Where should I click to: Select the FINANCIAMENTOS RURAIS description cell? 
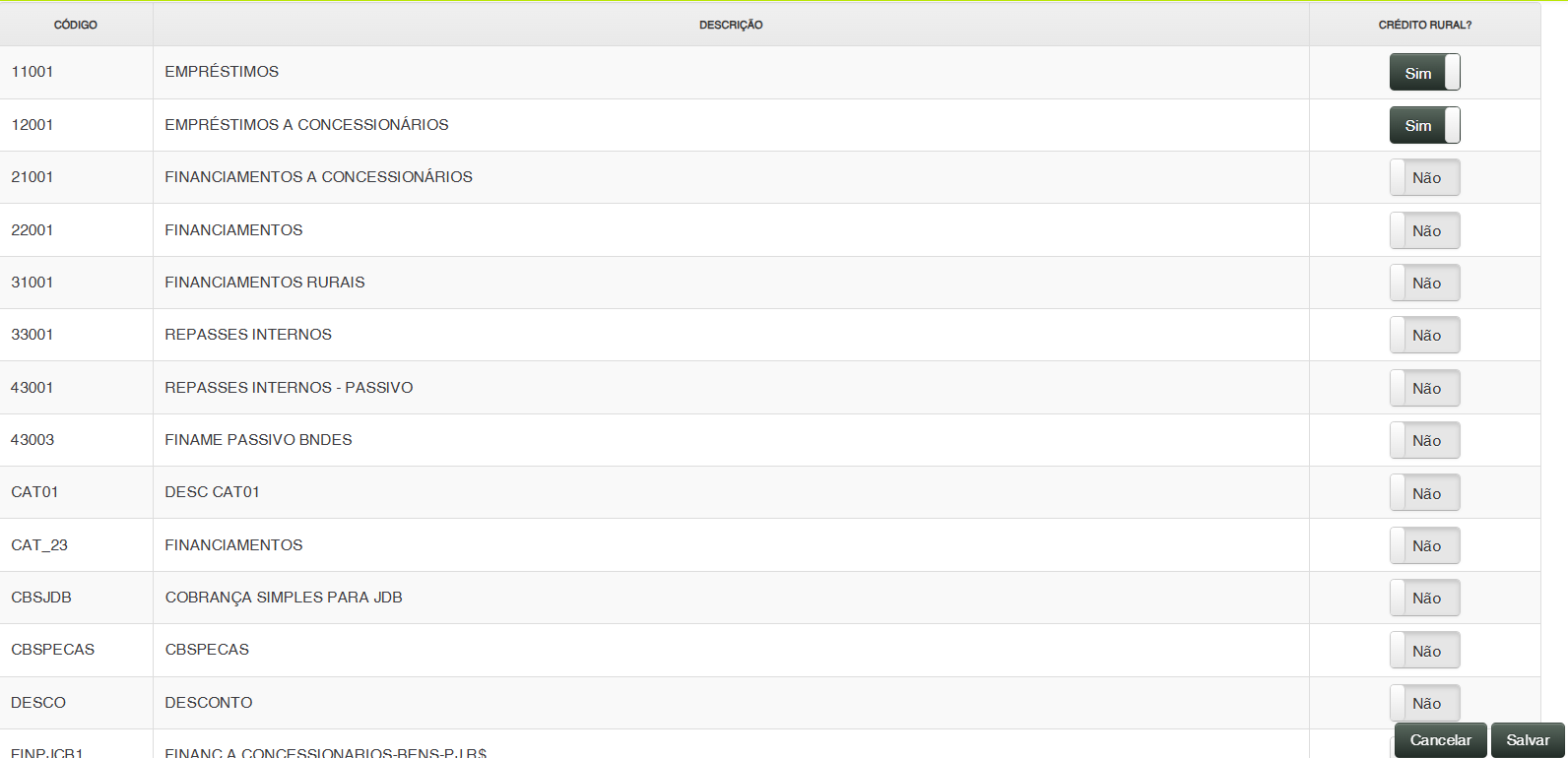[x=265, y=283]
